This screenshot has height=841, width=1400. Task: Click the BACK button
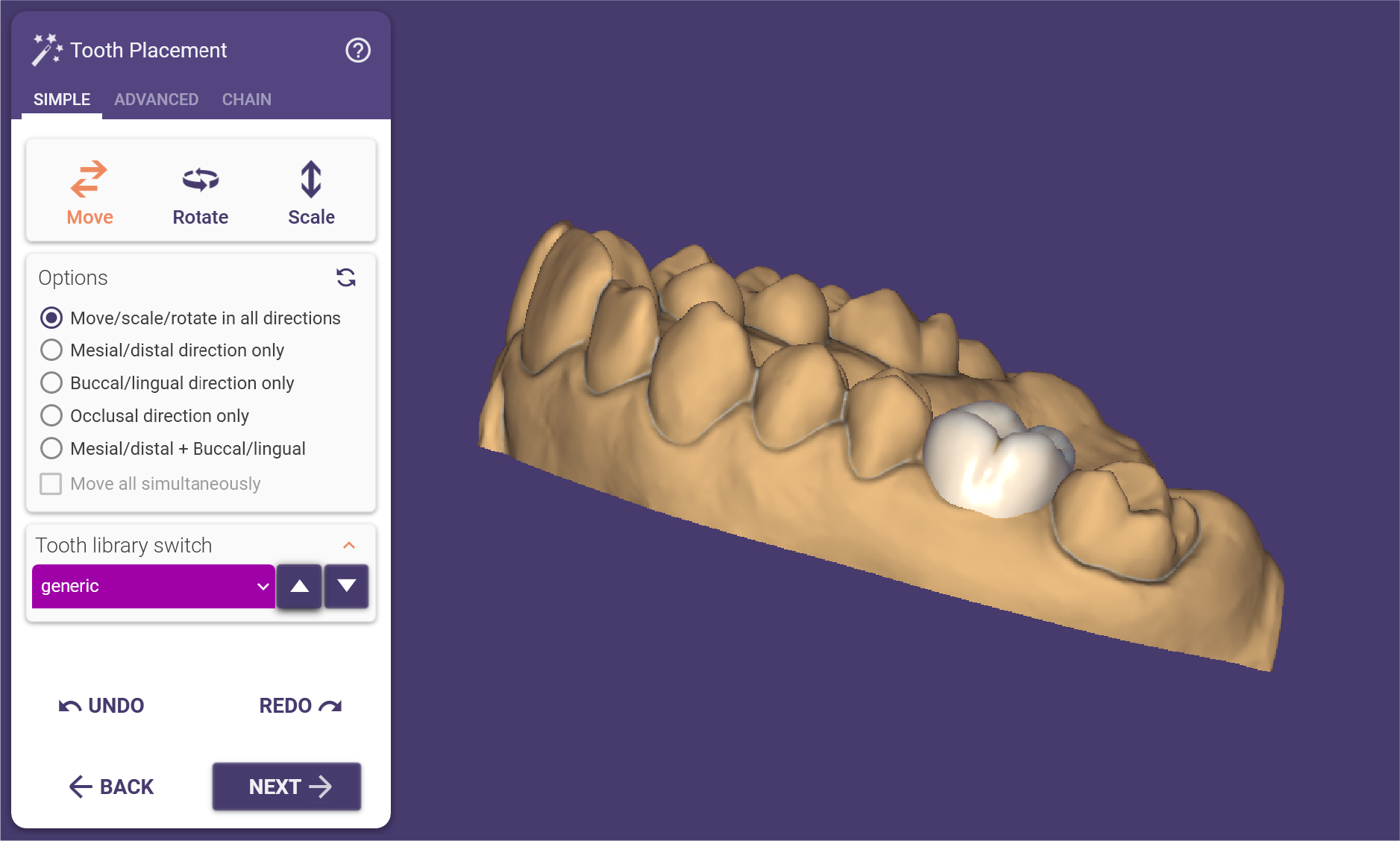pos(111,787)
